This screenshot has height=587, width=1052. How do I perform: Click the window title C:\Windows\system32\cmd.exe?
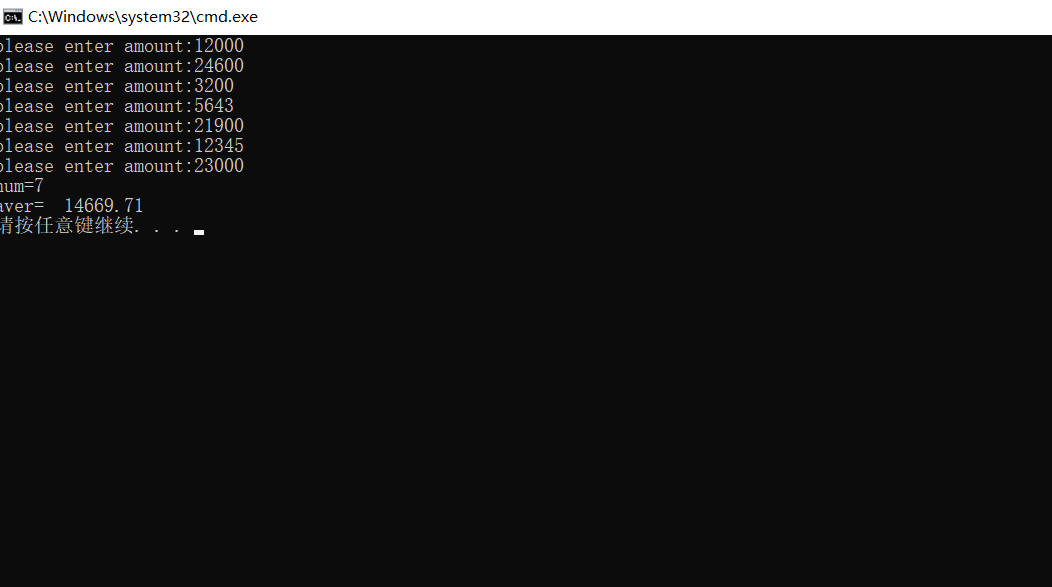coord(143,17)
